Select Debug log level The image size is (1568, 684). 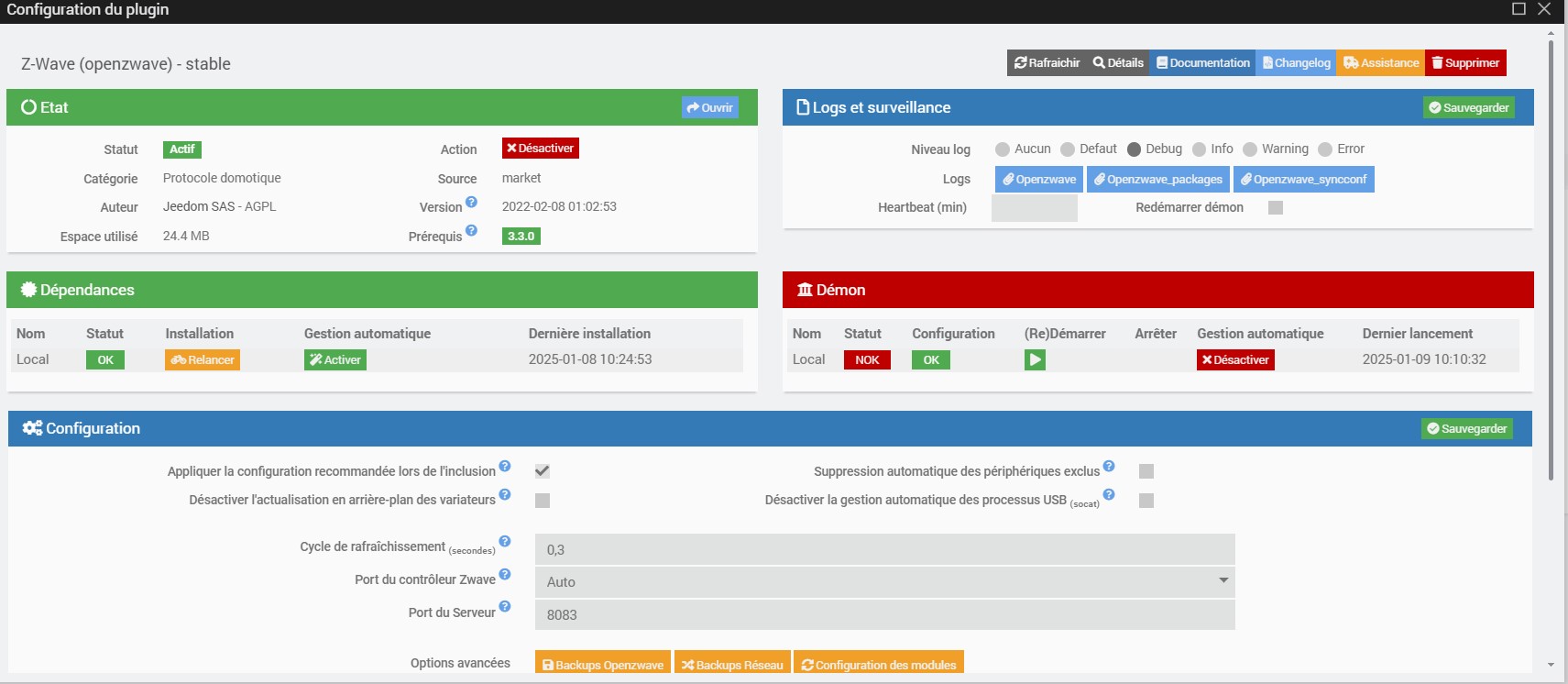click(1134, 149)
